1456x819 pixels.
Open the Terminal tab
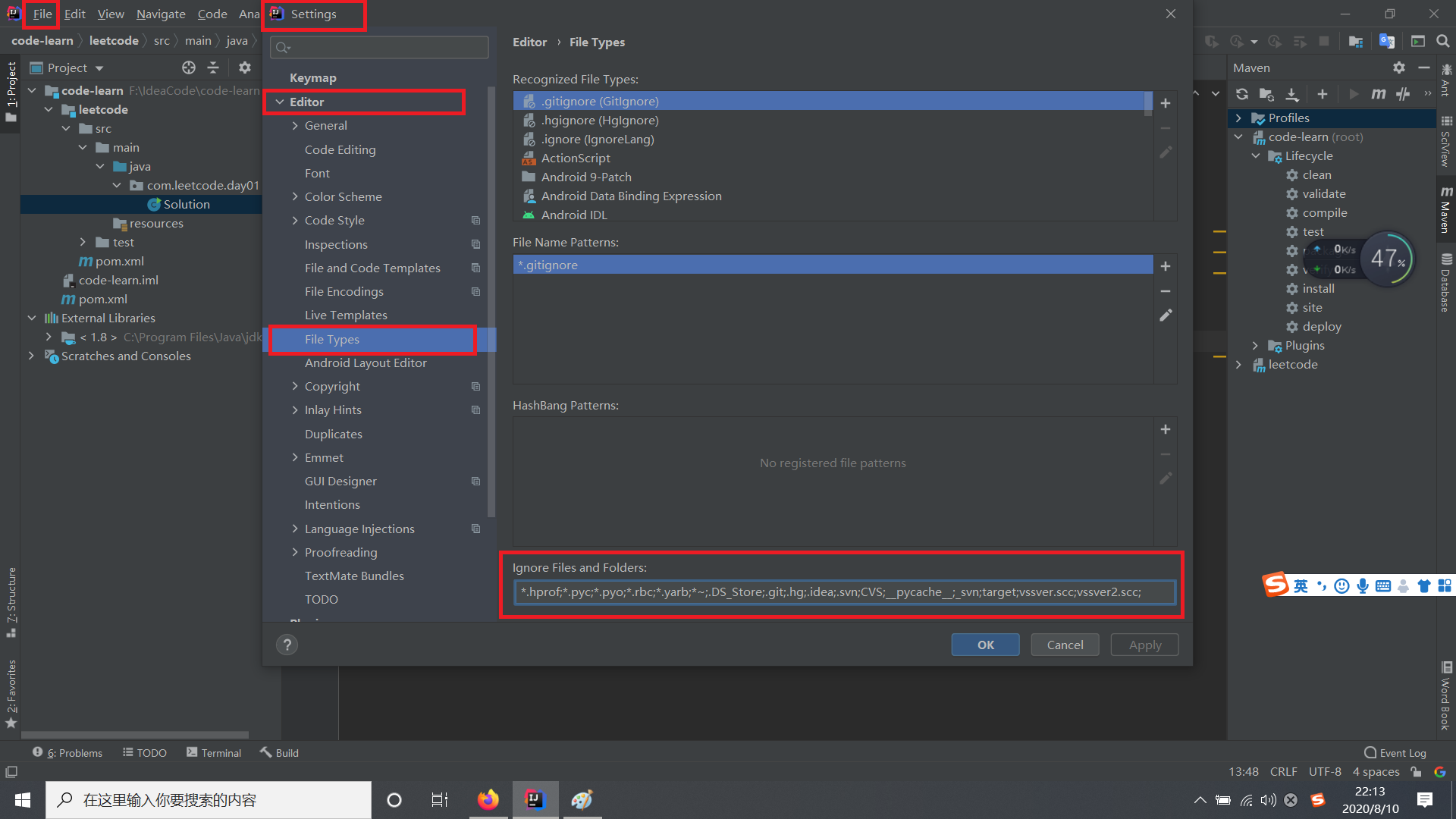(214, 752)
